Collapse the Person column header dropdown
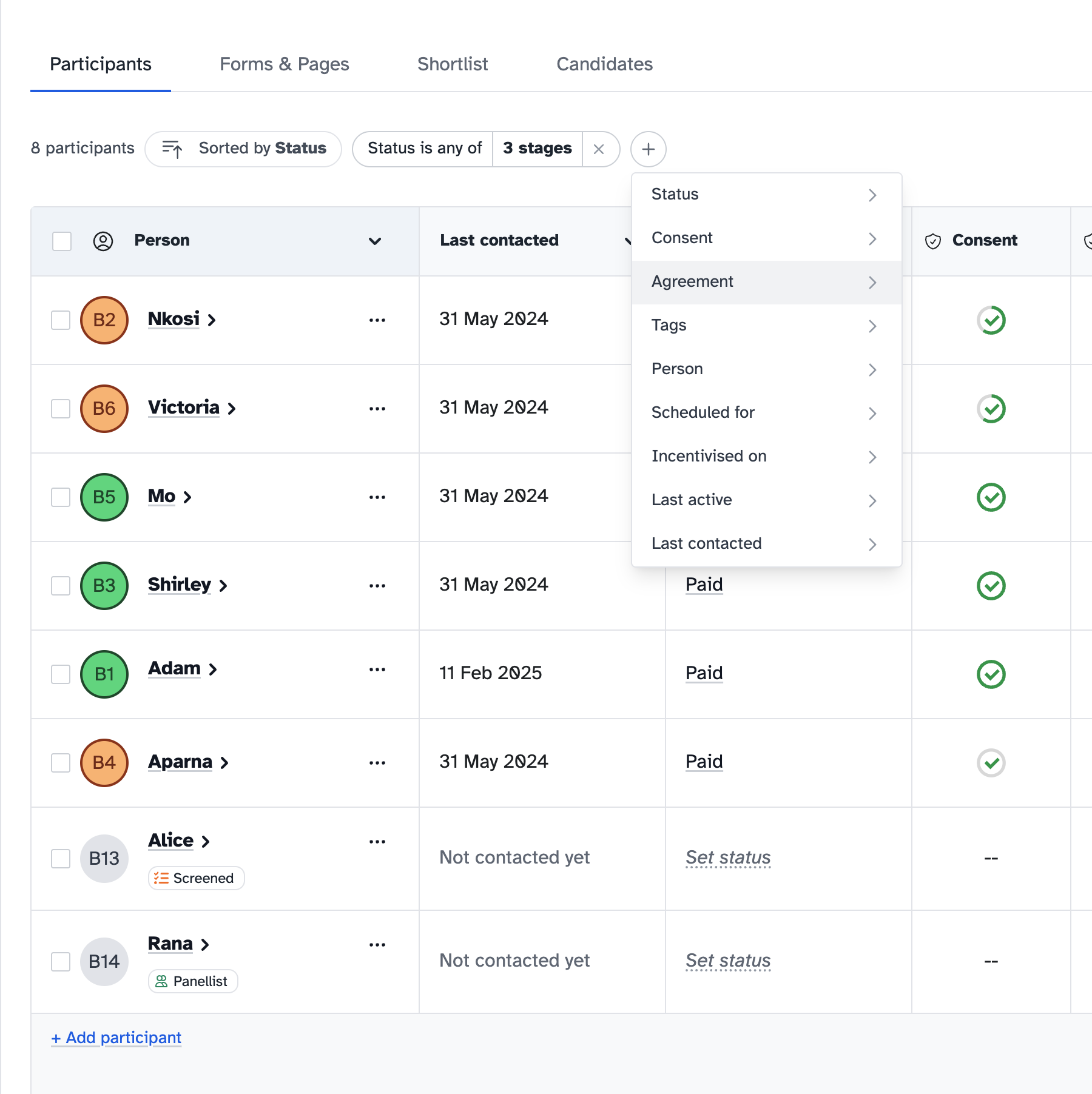Viewport: 1092px width, 1094px height. pos(375,241)
